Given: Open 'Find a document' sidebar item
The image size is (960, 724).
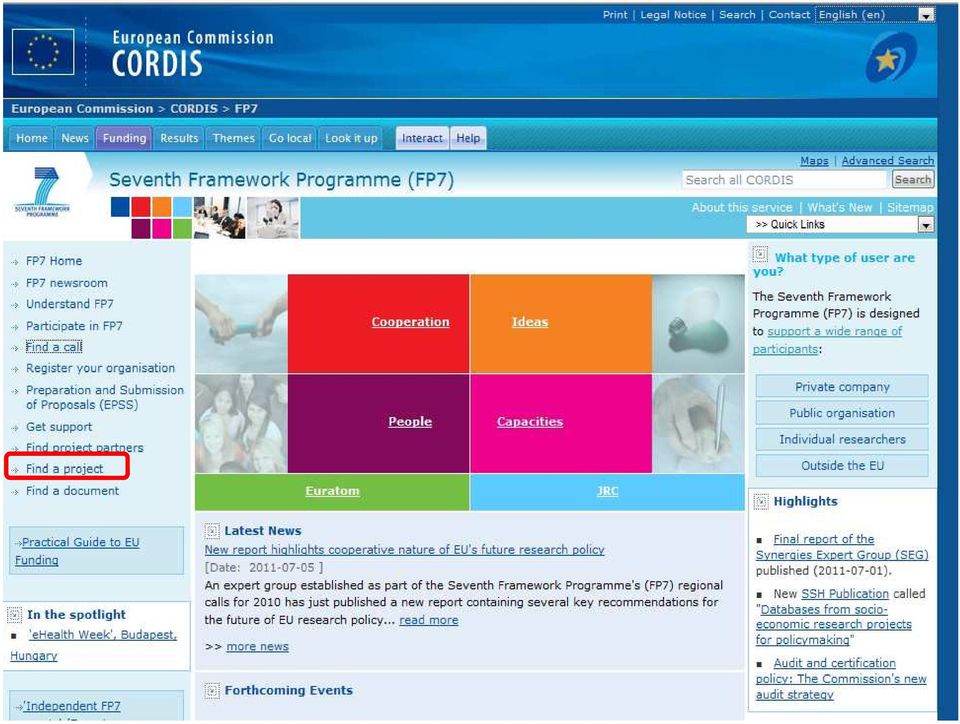Looking at the screenshot, I should [x=72, y=491].
